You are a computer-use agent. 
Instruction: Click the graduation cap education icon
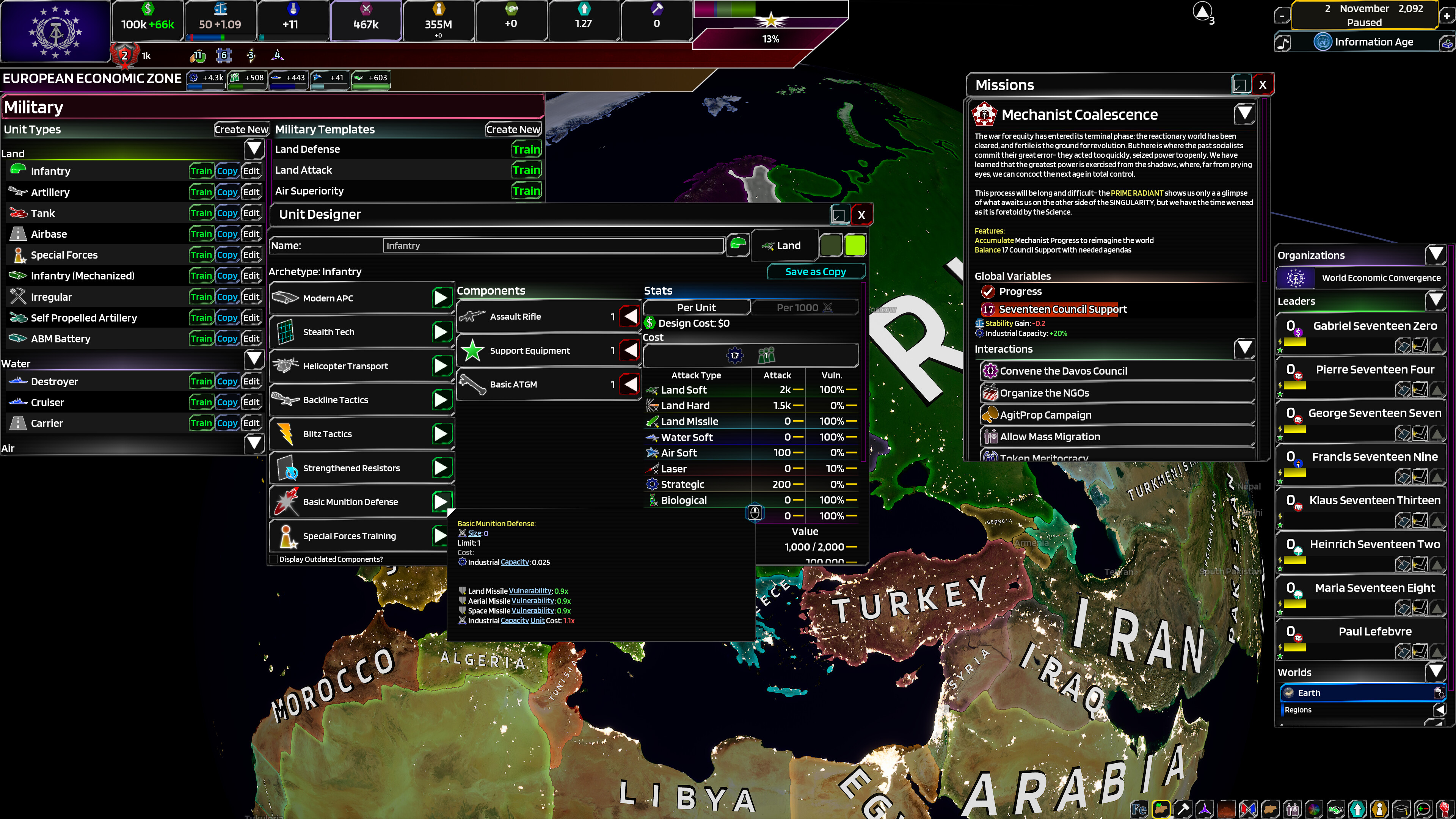pos(1401,810)
